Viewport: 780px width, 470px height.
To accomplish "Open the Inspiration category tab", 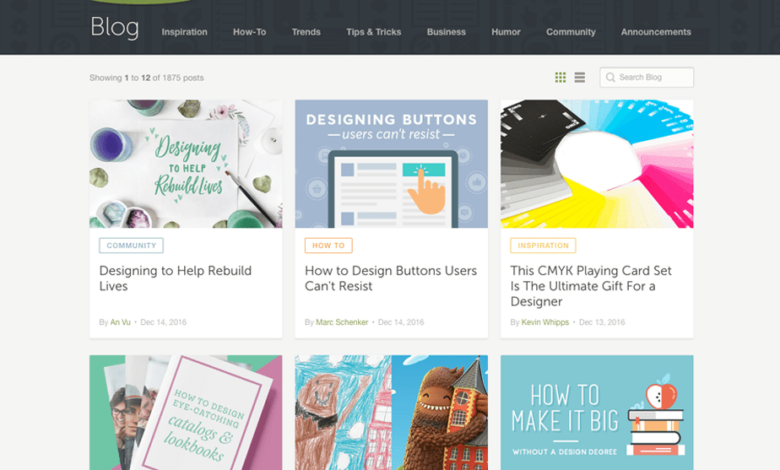I will [x=184, y=32].
